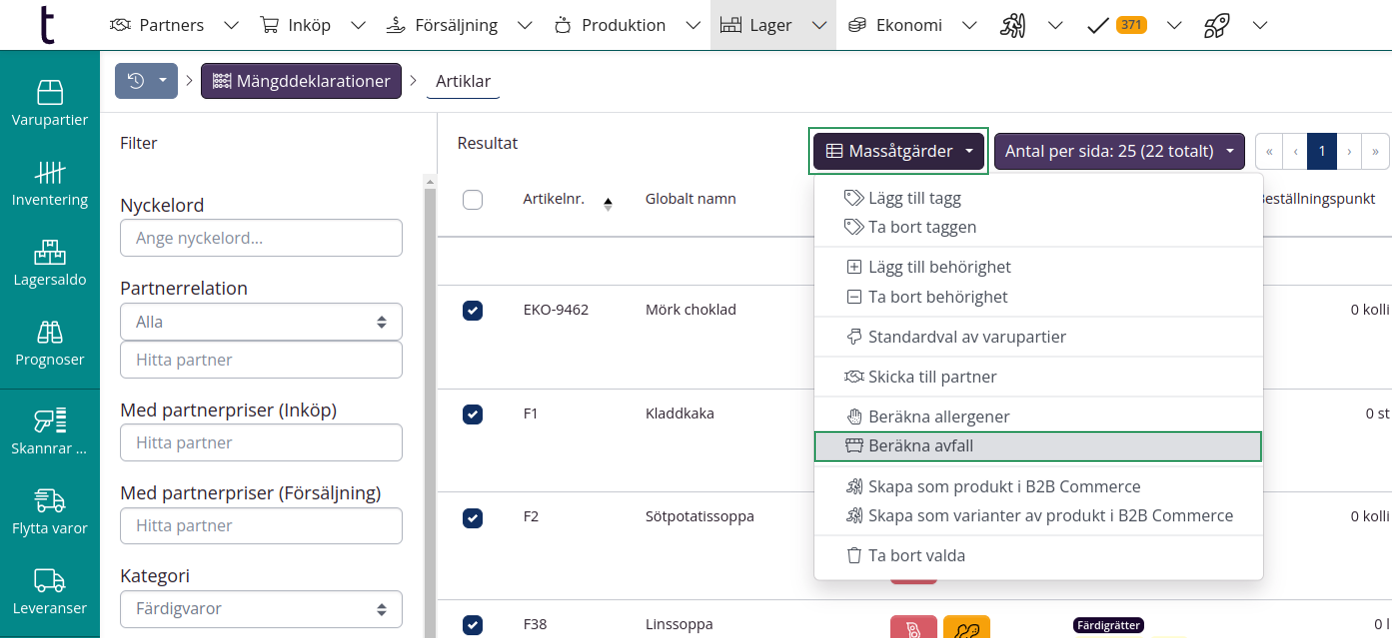Go to Lagersaldo in sidebar
Image resolution: width=1392 pixels, height=638 pixels.
(x=50, y=263)
